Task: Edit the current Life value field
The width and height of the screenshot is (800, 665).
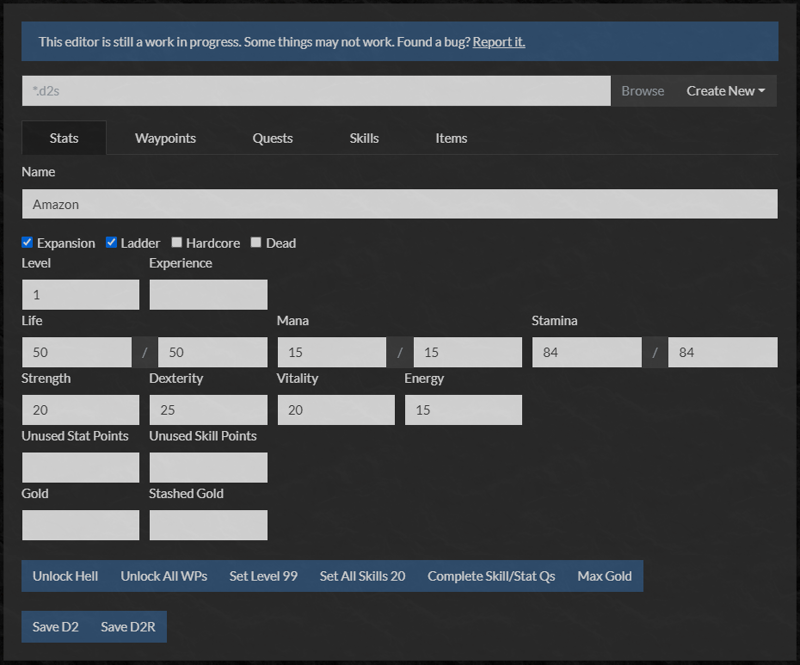Action: 77,352
